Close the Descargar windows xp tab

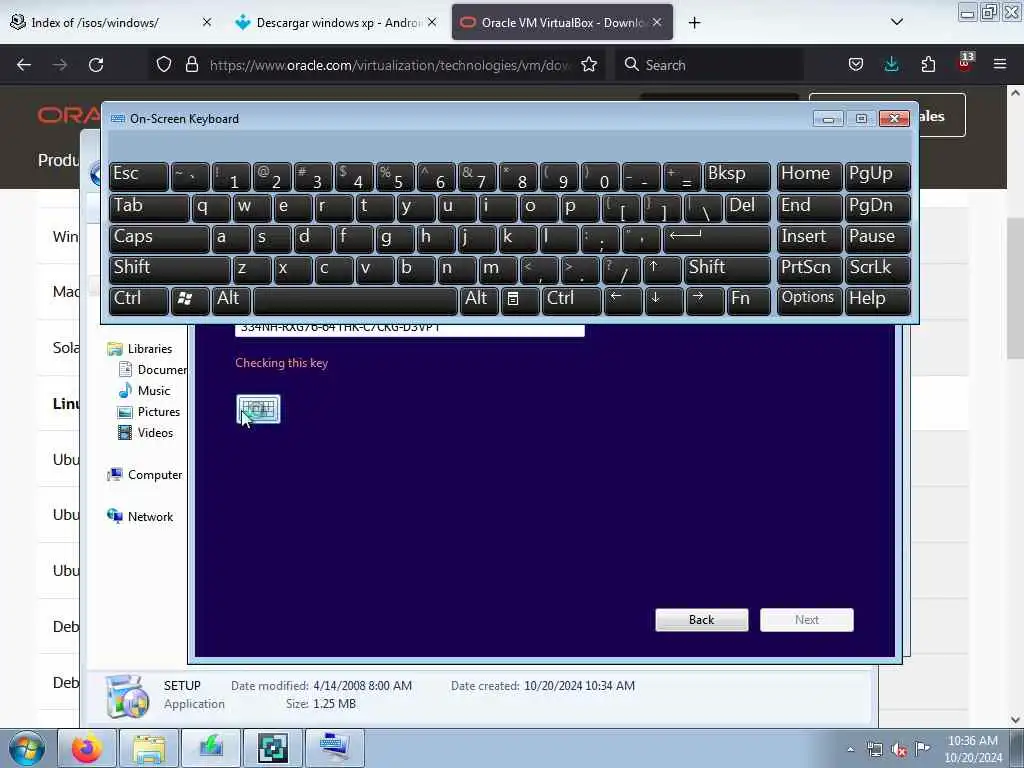(432, 22)
